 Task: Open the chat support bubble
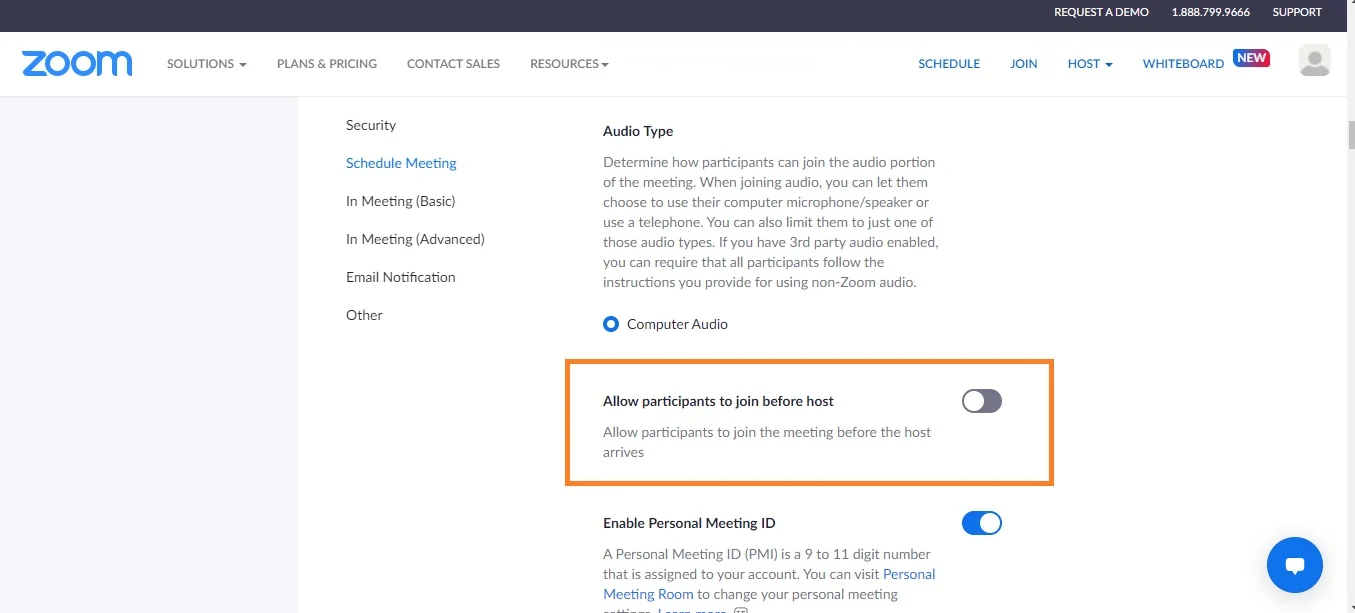point(1294,565)
